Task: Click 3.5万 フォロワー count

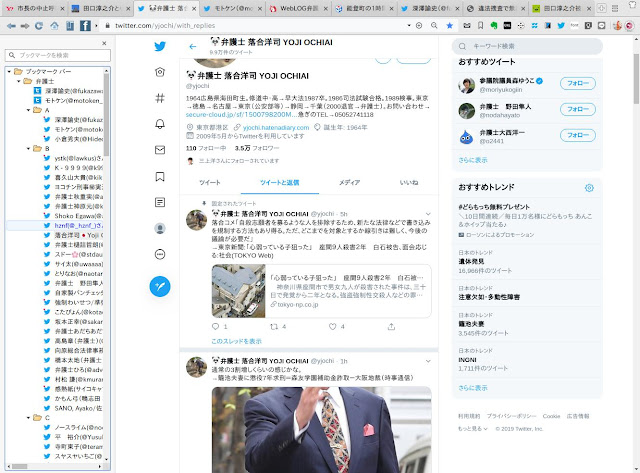Action: tap(257, 148)
